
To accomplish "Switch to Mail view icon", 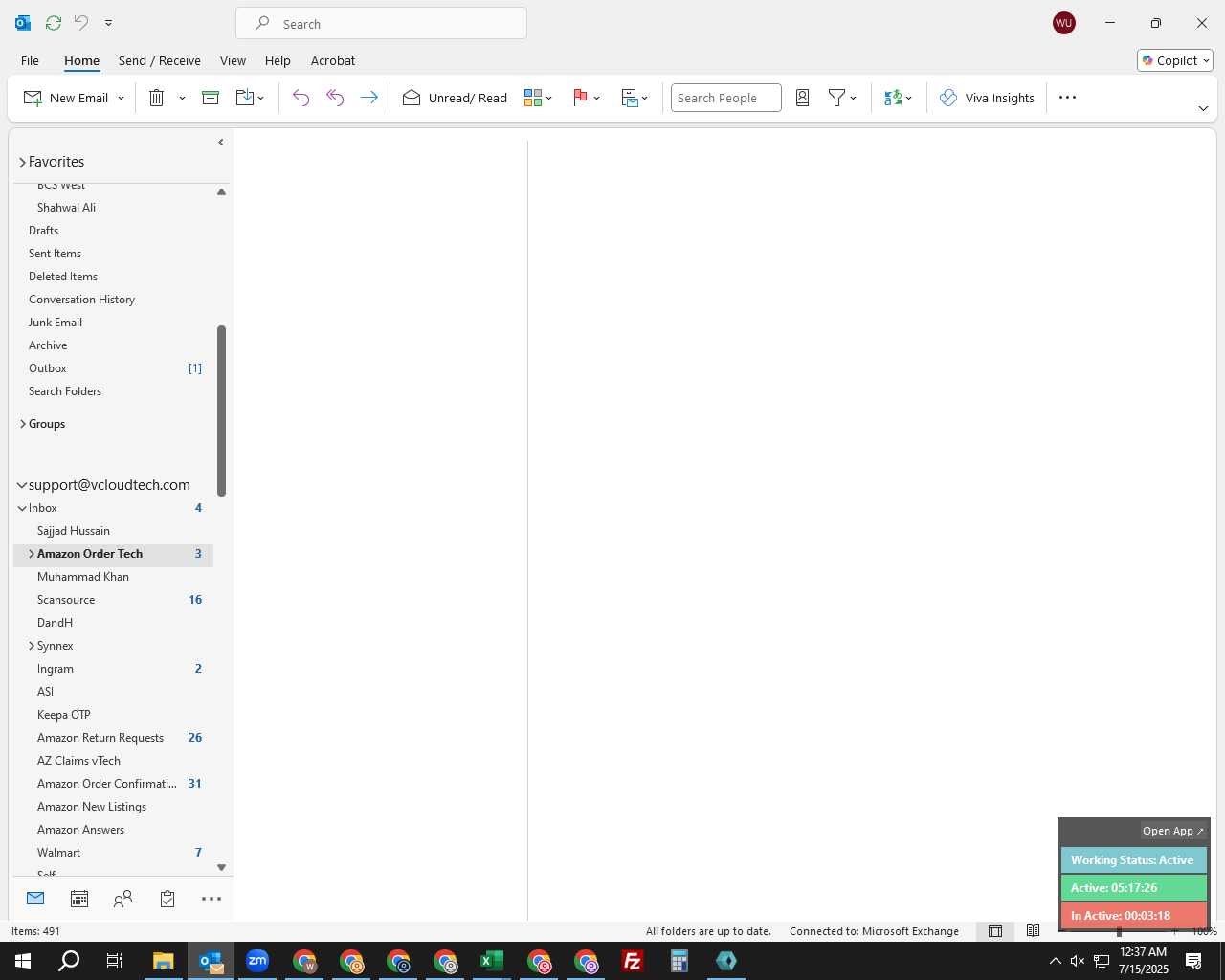I will [35, 899].
